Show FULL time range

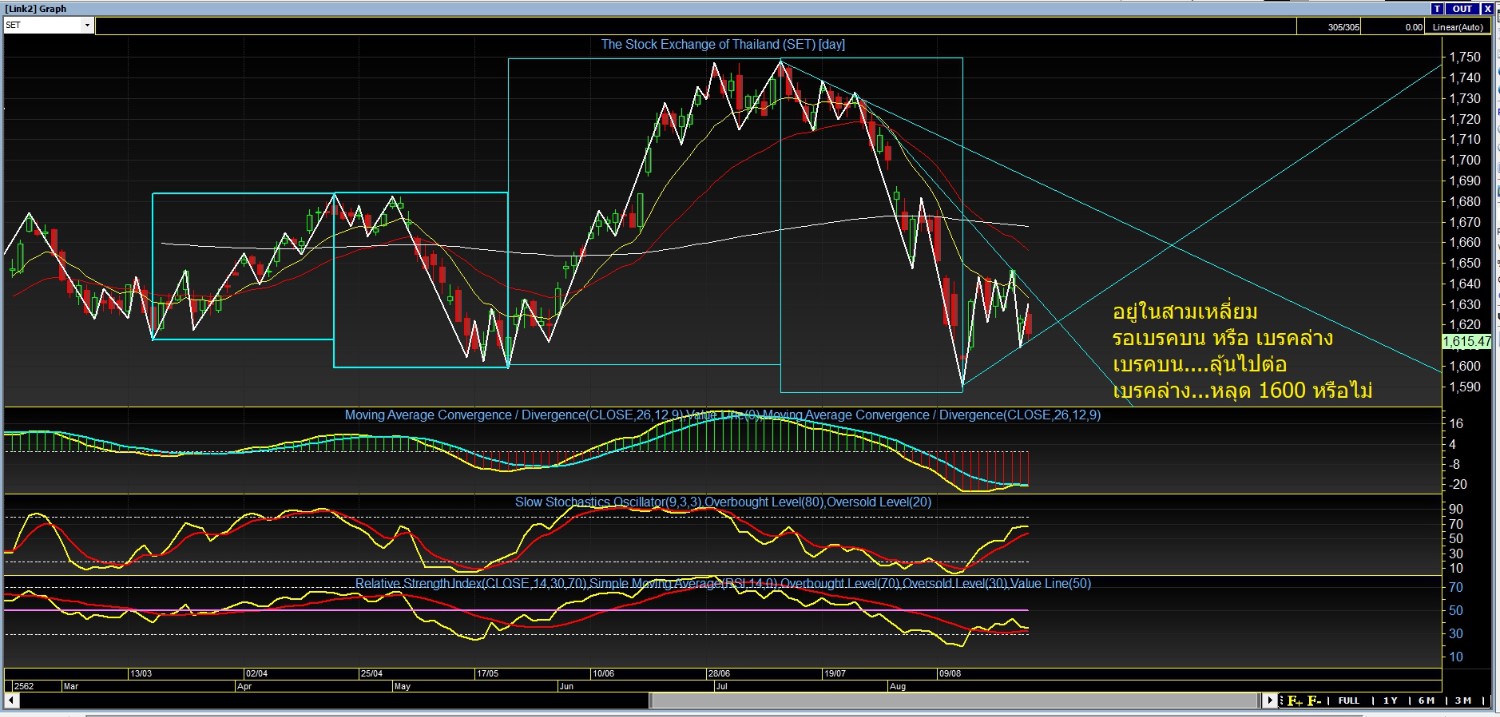1348,701
